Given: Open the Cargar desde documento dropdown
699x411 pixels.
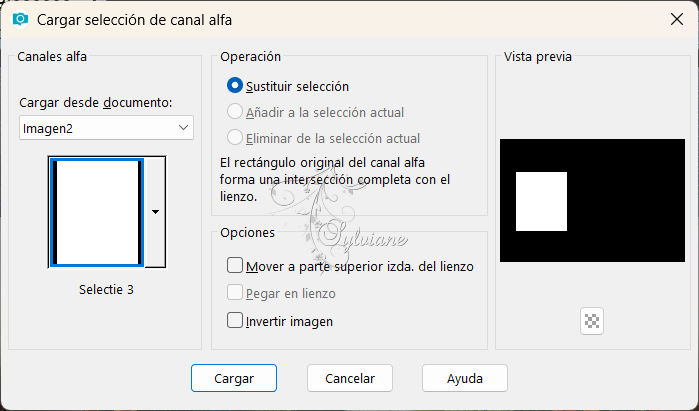Looking at the screenshot, I should [x=106, y=128].
